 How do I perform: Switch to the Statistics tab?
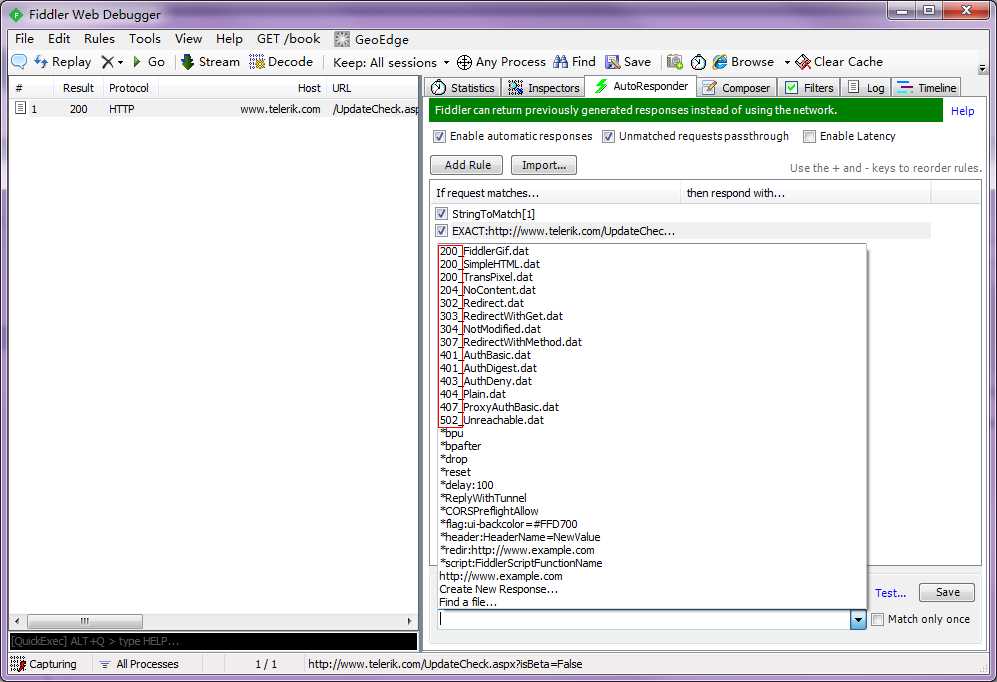pyautogui.click(x=462, y=88)
